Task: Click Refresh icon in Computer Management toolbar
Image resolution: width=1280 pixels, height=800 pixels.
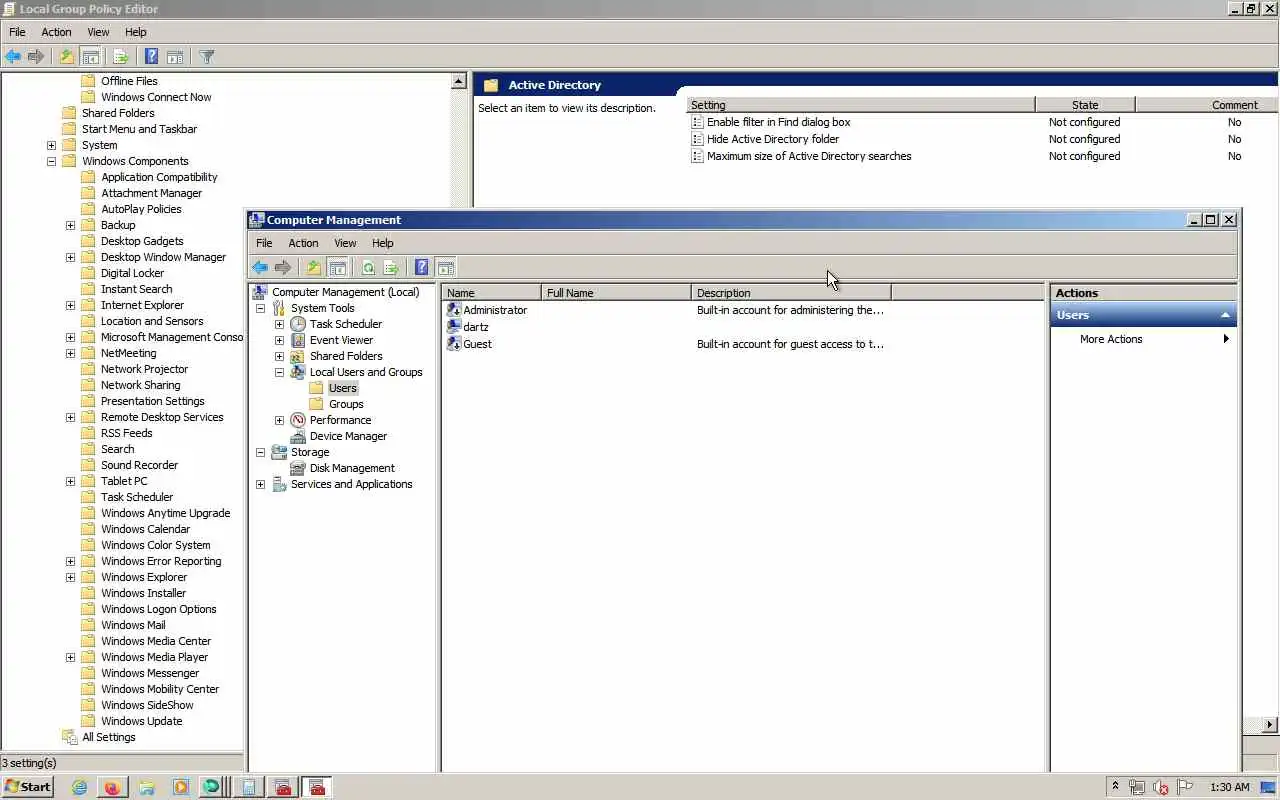Action: coord(368,267)
